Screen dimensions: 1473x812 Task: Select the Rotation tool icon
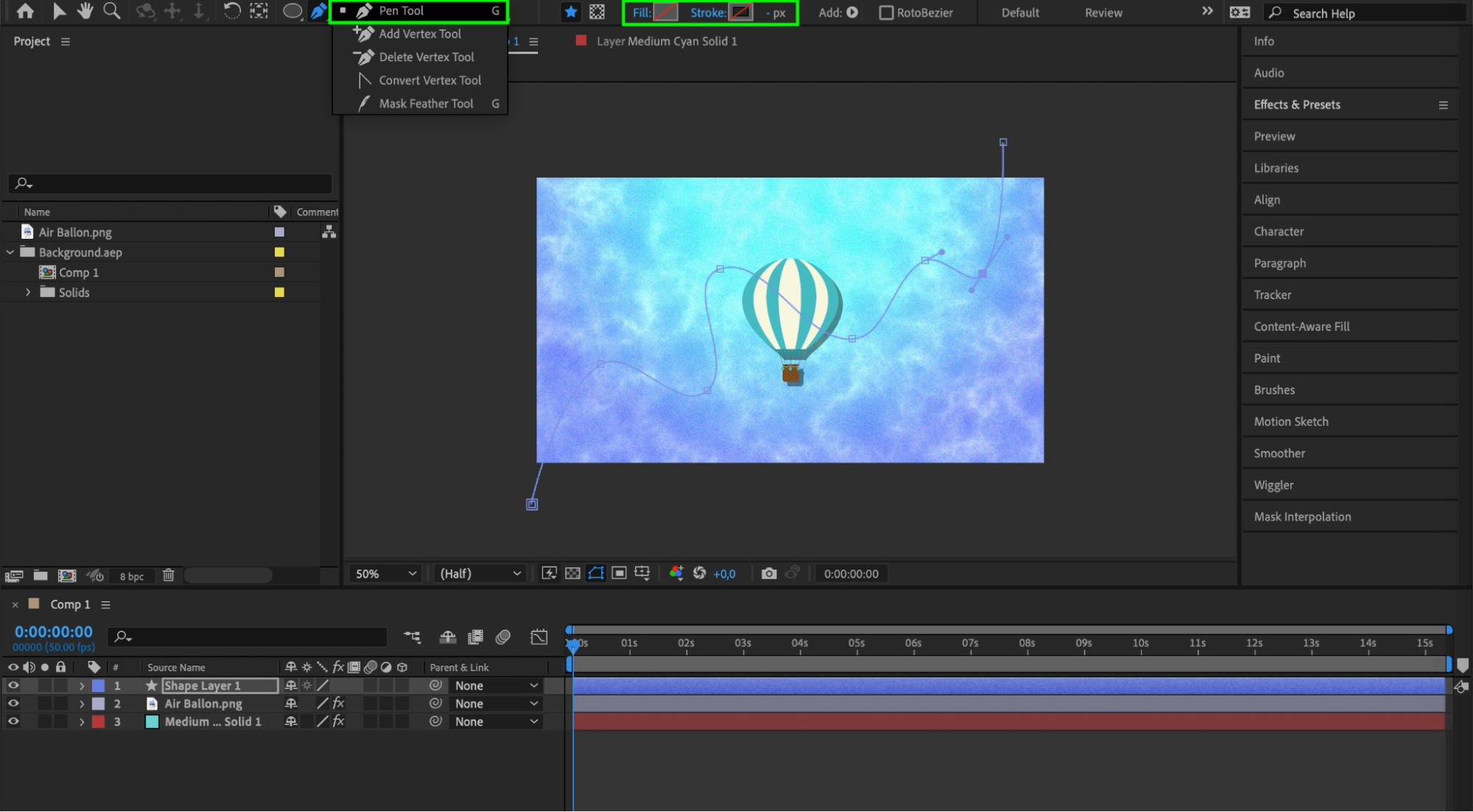(231, 11)
